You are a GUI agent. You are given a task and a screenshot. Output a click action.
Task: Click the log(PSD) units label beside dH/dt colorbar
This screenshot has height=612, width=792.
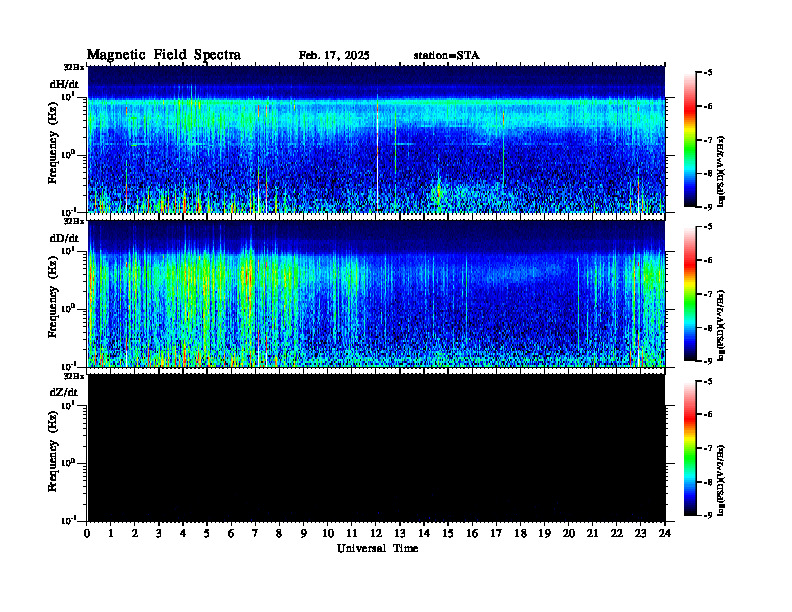coord(721,171)
